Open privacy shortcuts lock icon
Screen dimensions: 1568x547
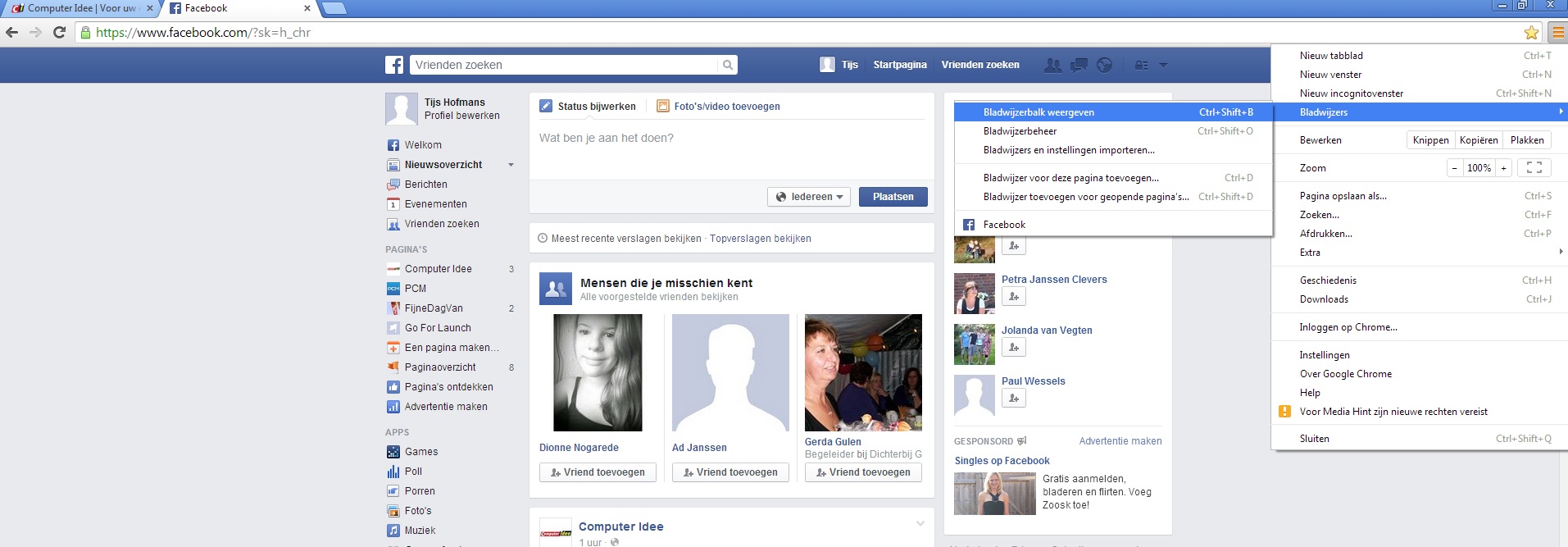(x=1141, y=65)
